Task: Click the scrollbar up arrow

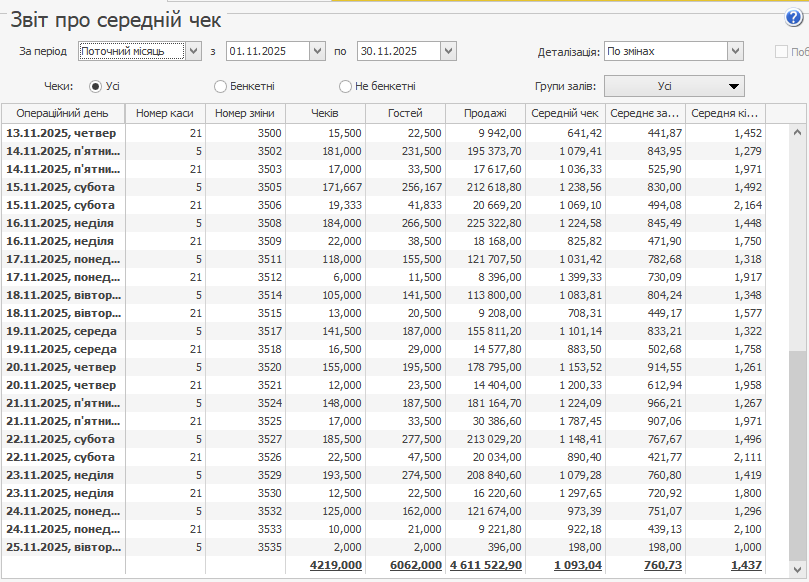Action: tap(797, 131)
